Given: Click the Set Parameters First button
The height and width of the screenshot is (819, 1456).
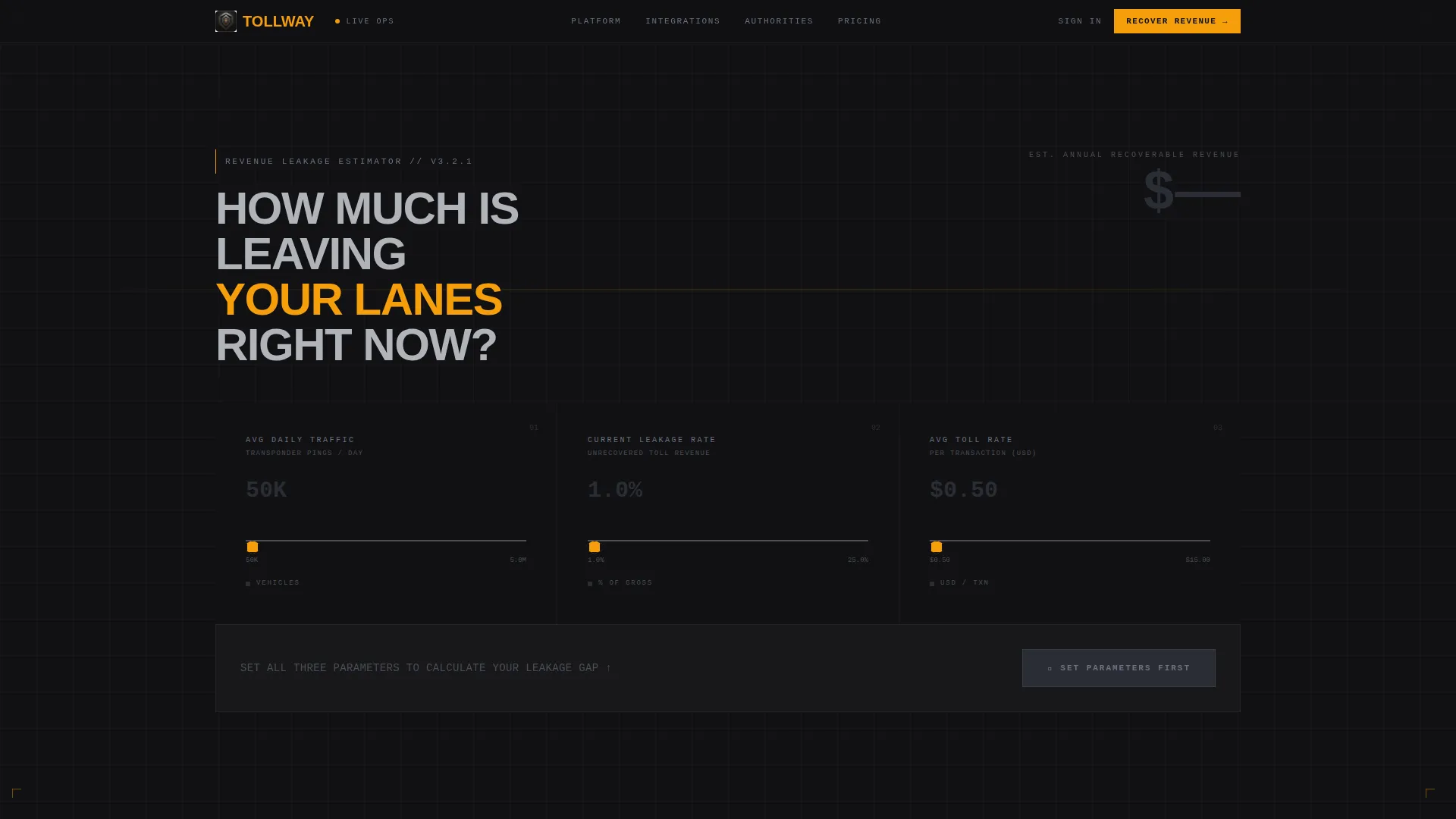Looking at the screenshot, I should 1119,668.
